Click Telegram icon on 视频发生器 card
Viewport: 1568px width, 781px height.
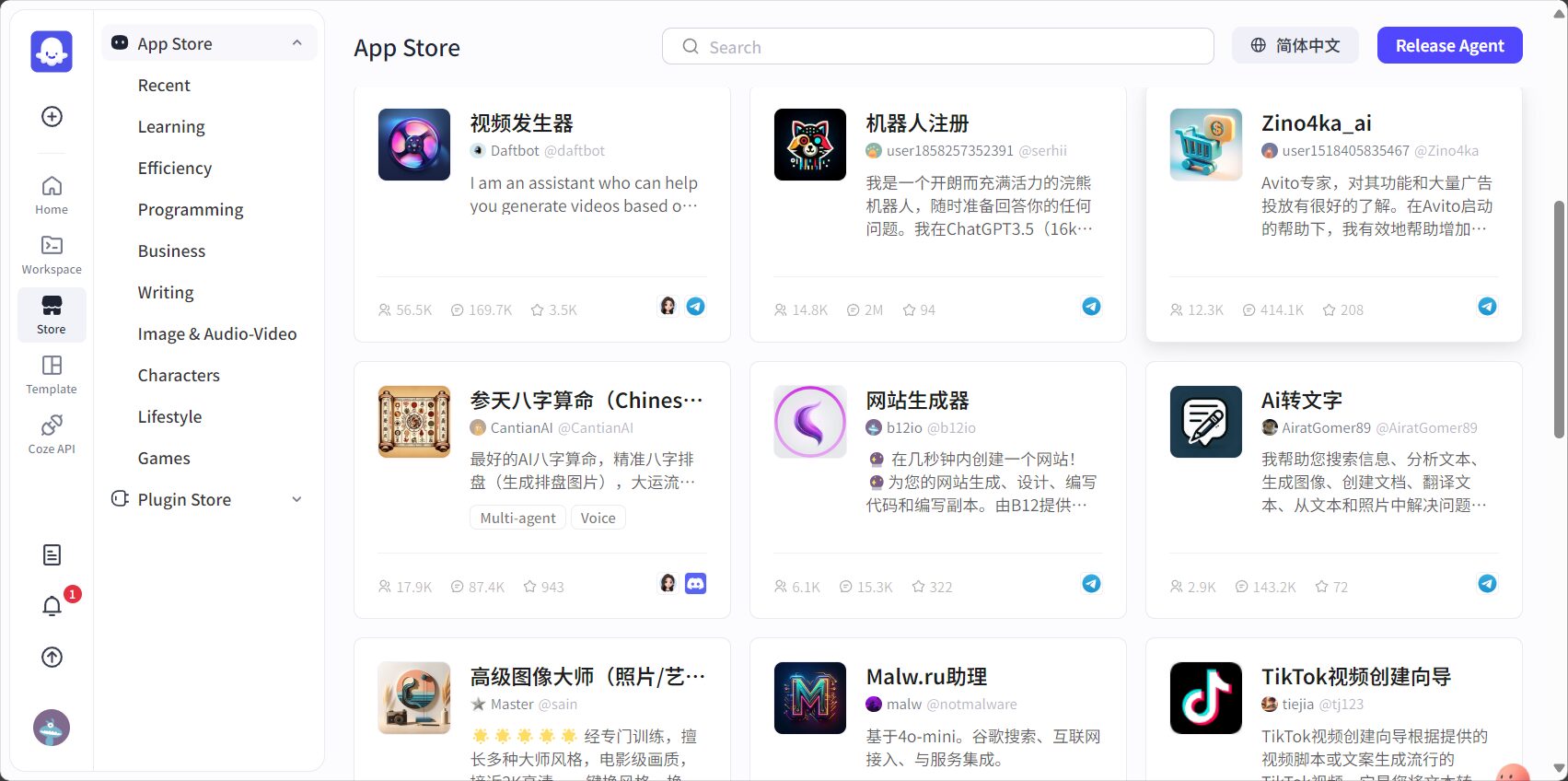[696, 307]
